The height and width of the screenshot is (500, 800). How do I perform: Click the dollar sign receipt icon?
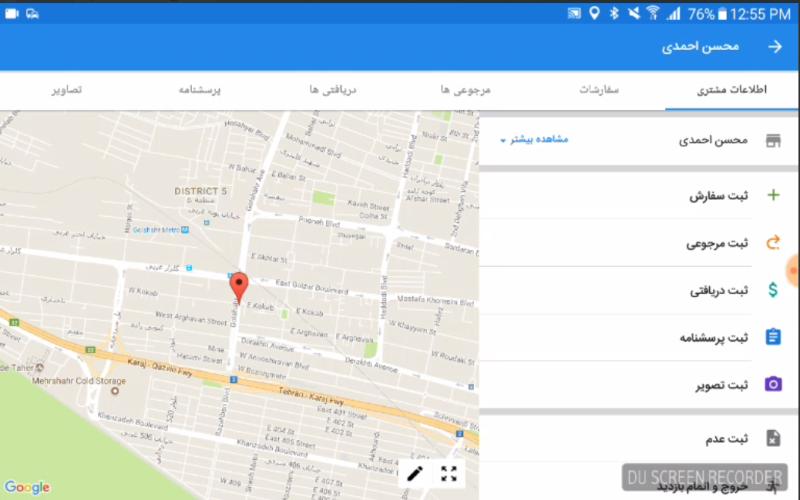click(772, 290)
